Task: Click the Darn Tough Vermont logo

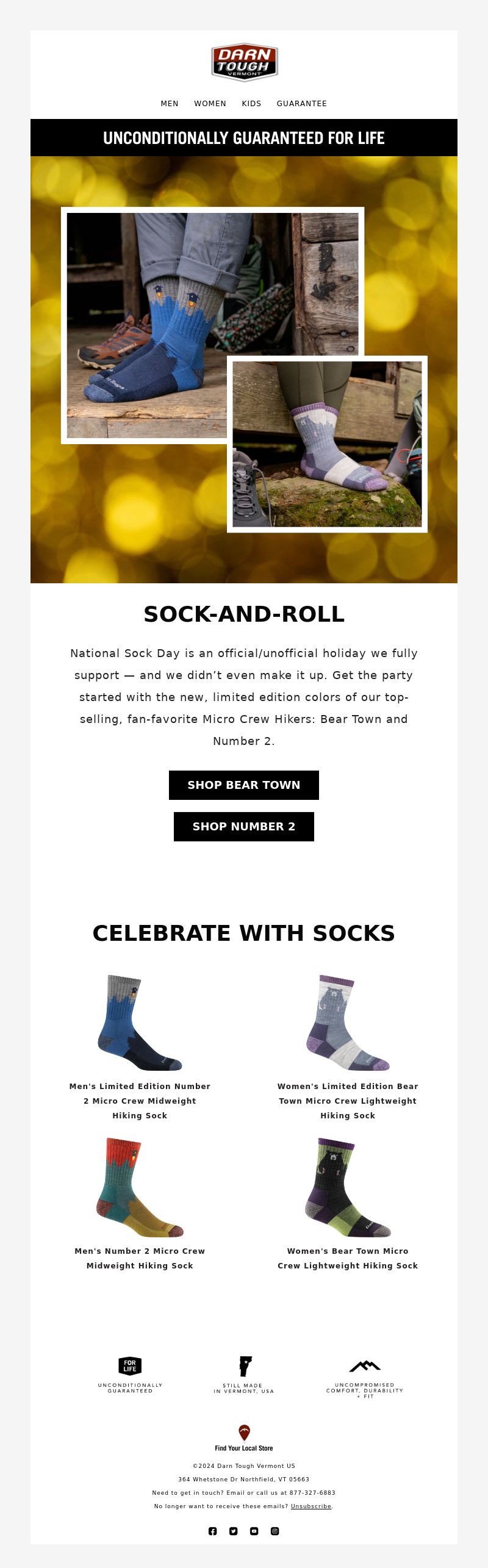Action: [x=244, y=62]
